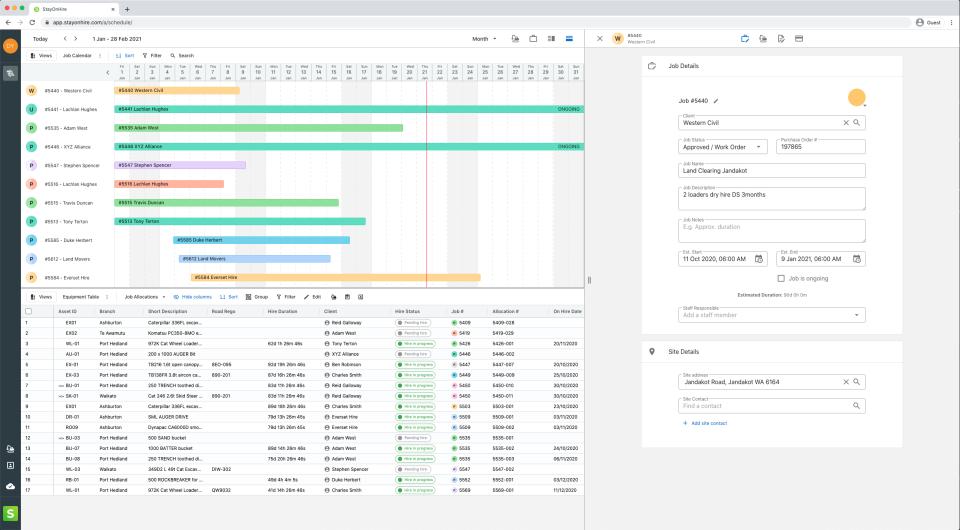Image resolution: width=960 pixels, height=530 pixels.
Task: Click the search icon in the Client field
Action: coord(857,122)
